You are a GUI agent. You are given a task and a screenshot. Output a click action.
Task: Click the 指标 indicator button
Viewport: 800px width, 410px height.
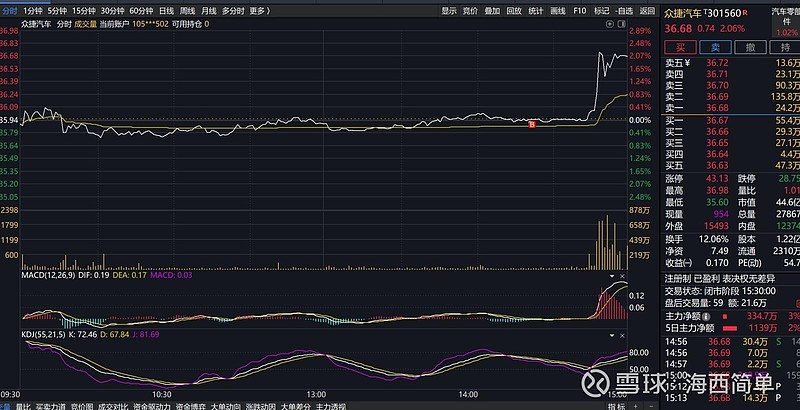[617, 406]
